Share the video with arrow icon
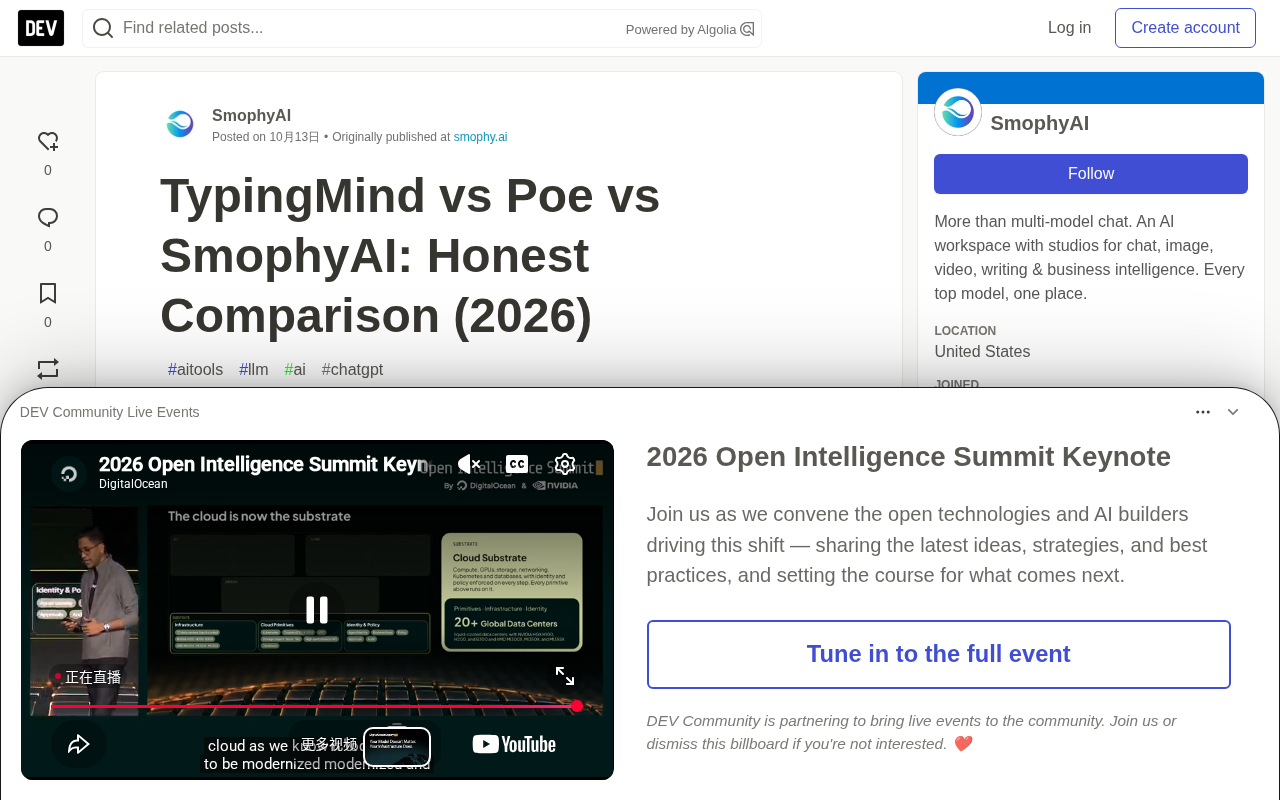Image resolution: width=1280 pixels, height=800 pixels. coord(79,744)
